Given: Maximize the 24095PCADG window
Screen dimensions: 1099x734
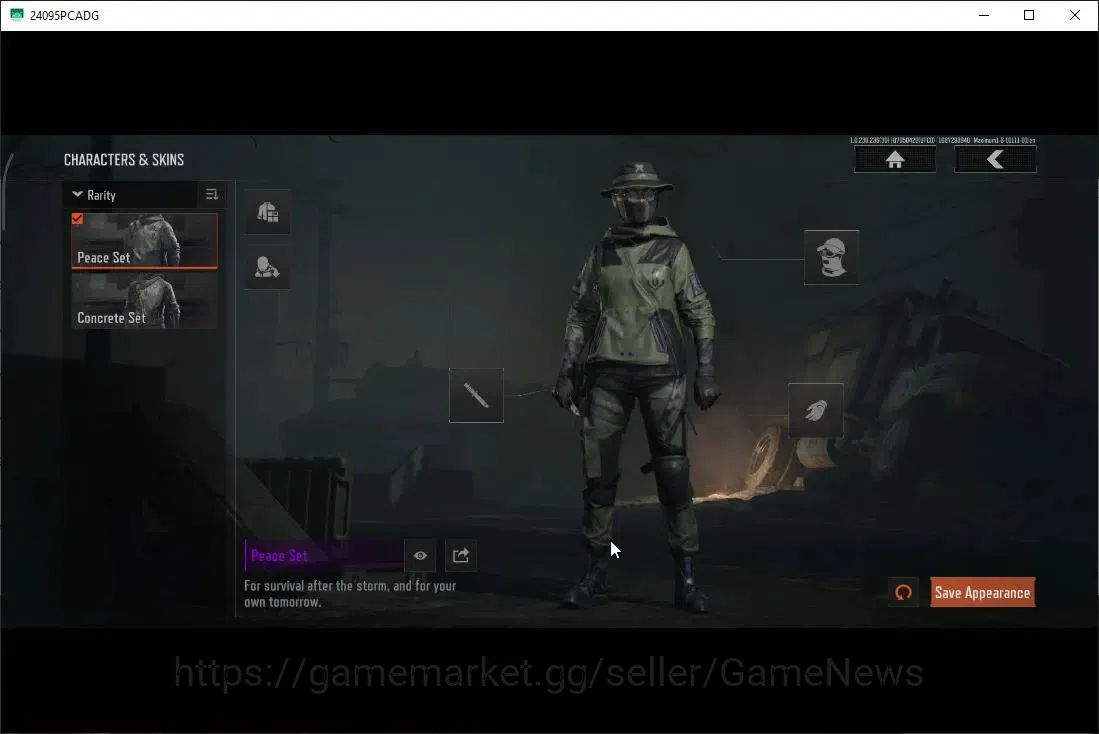Looking at the screenshot, I should [x=1029, y=15].
